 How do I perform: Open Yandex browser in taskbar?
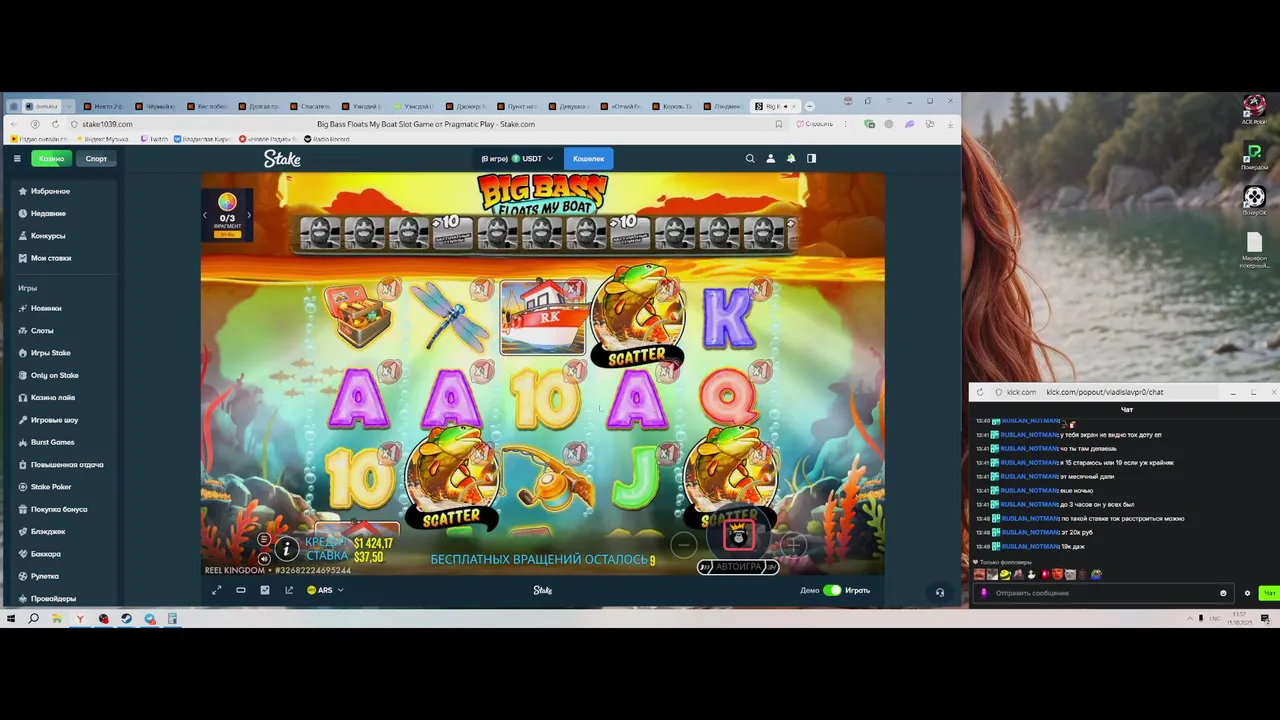point(80,619)
